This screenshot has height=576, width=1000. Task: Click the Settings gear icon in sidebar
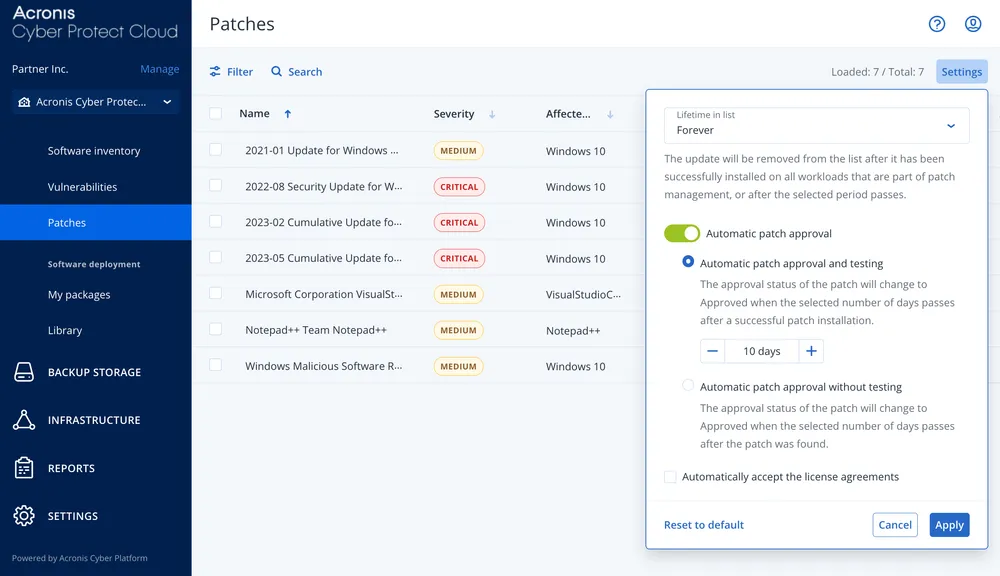pyautogui.click(x=24, y=515)
